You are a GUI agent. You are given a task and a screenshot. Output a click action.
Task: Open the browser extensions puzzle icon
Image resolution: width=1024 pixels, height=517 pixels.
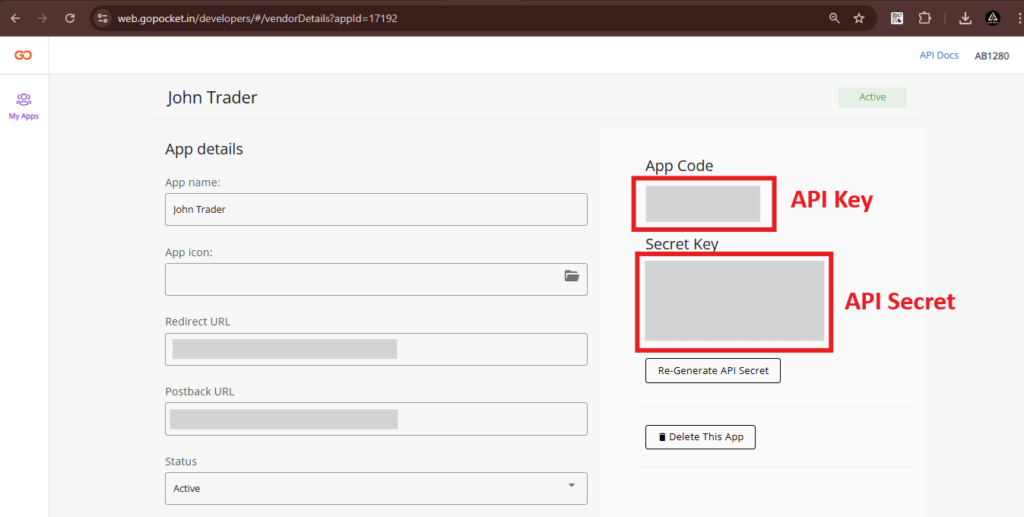click(923, 18)
